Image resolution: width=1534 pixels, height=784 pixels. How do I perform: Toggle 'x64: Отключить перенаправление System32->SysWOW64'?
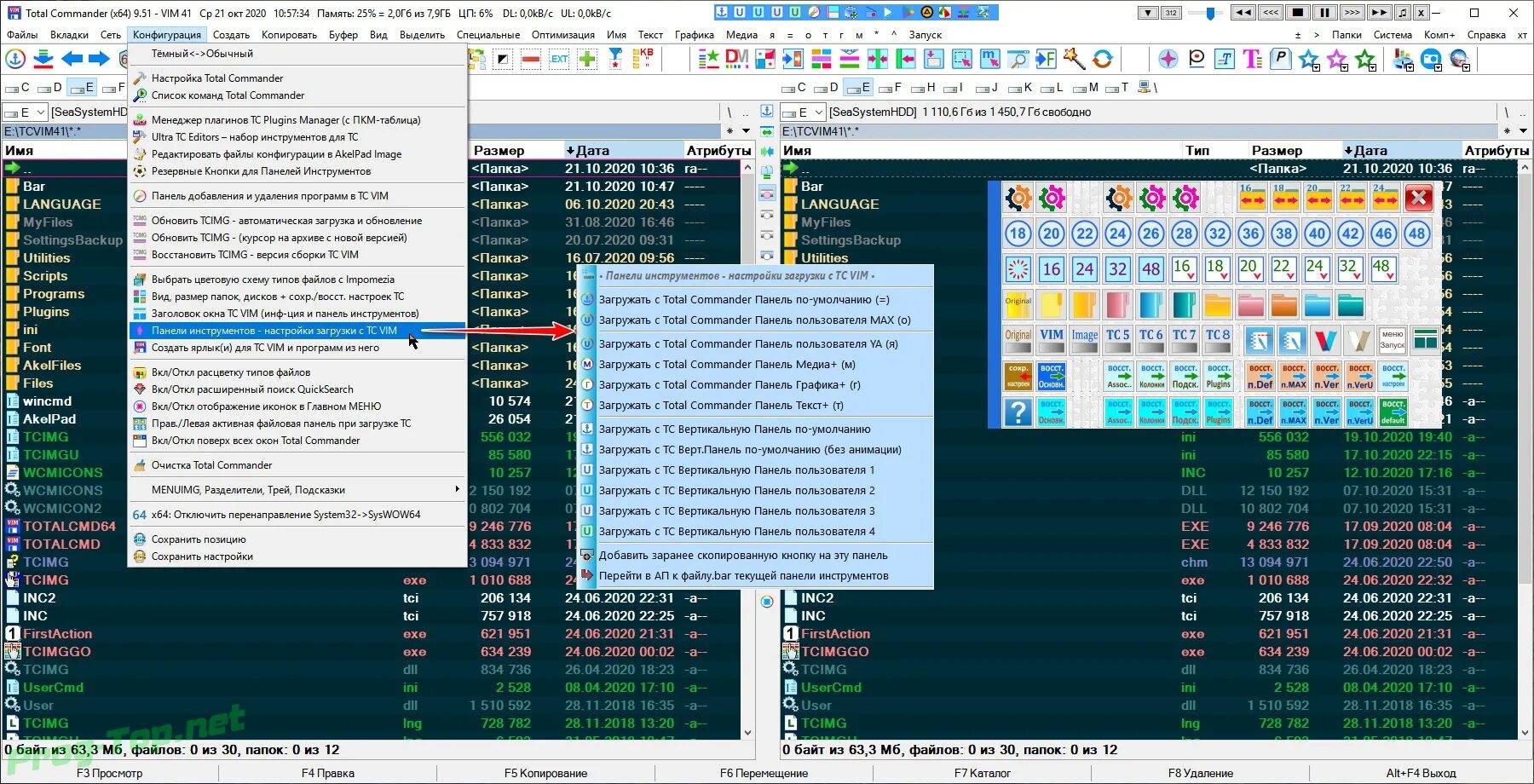coord(297,515)
